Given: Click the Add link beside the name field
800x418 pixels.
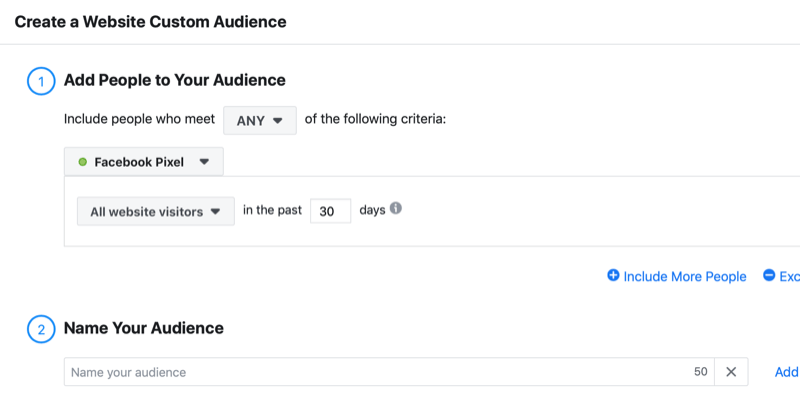Looking at the screenshot, I should [786, 372].
